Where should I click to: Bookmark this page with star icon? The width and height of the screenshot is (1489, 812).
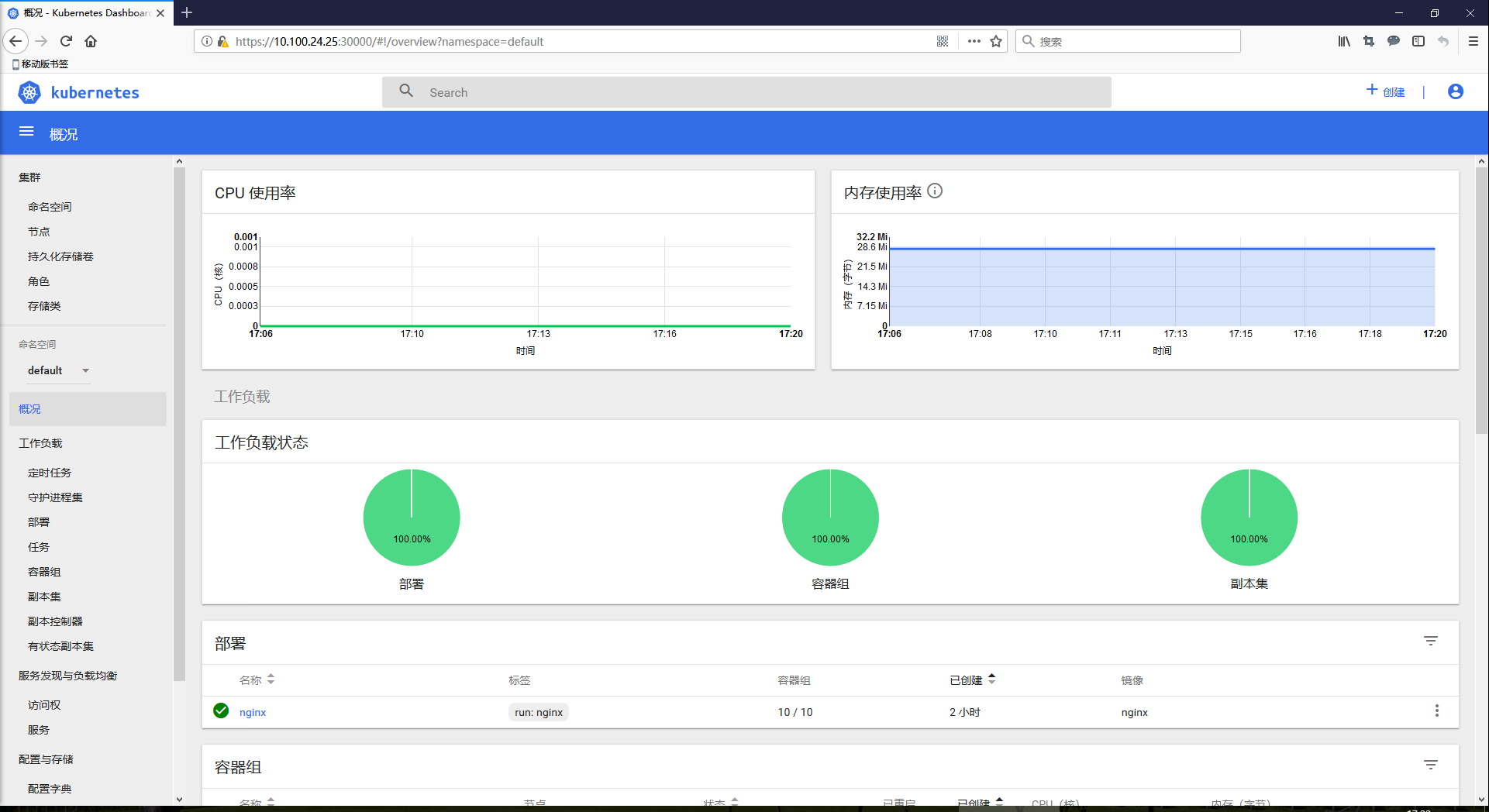996,42
